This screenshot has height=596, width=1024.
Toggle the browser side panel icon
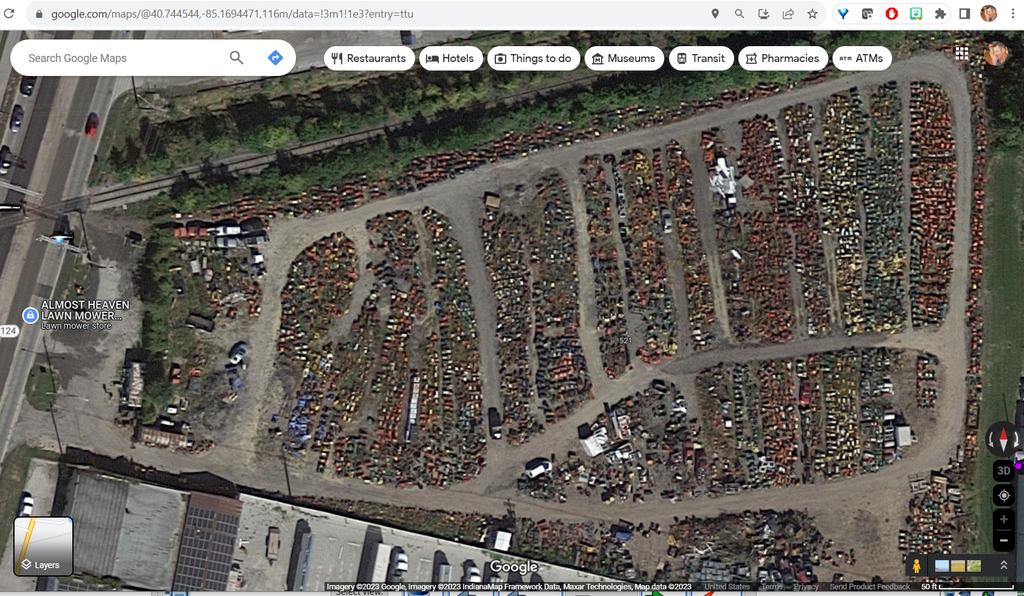pyautogui.click(x=965, y=14)
